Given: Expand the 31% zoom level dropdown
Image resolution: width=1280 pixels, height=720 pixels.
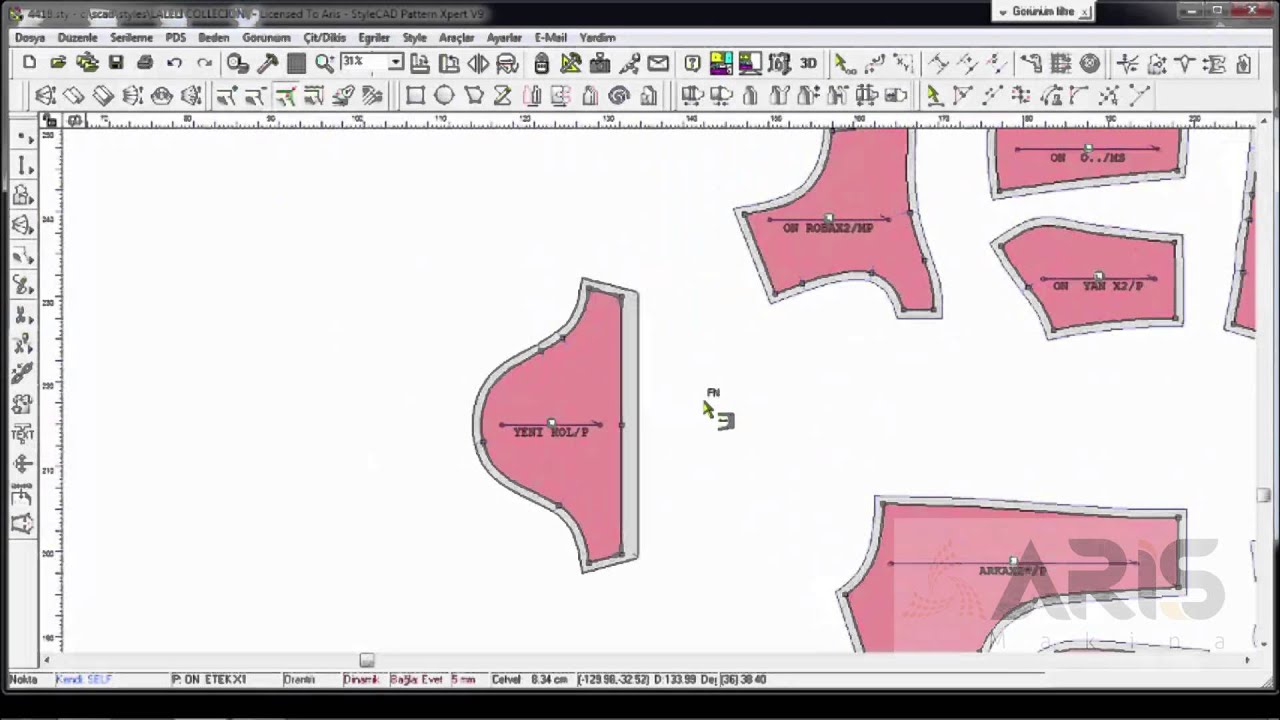Looking at the screenshot, I should click(x=396, y=62).
